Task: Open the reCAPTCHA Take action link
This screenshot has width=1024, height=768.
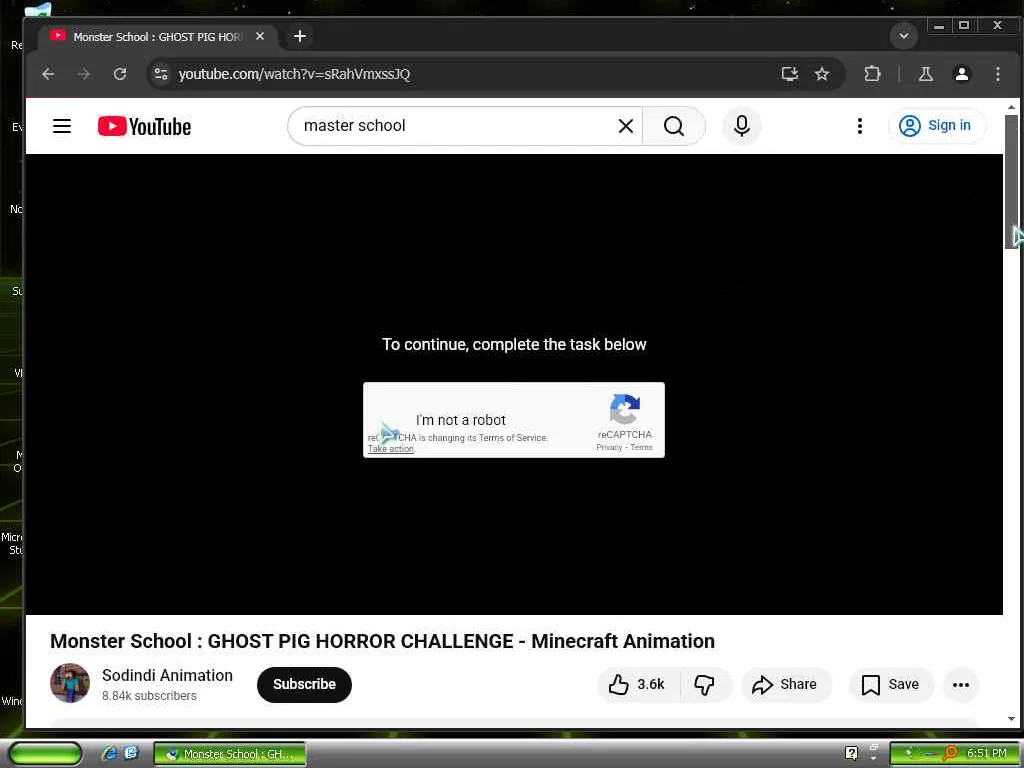Action: click(391, 449)
